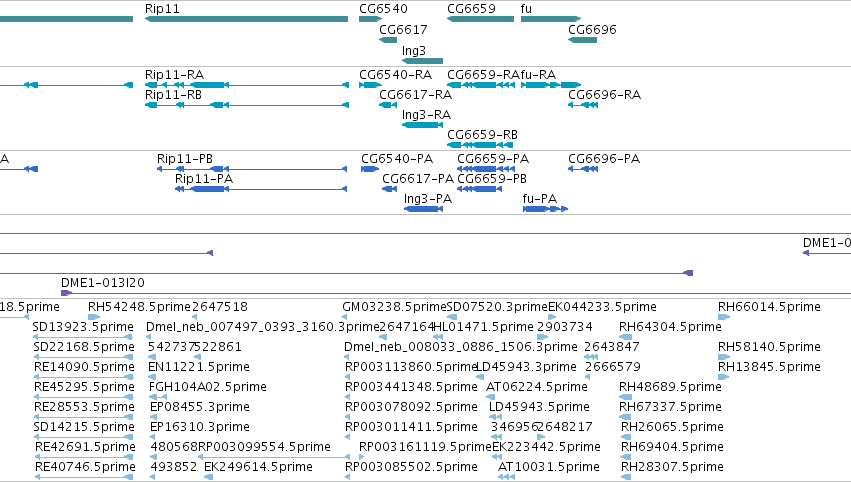
Task: Open the LD45943.3prime EST label
Action: [x=526, y=367]
